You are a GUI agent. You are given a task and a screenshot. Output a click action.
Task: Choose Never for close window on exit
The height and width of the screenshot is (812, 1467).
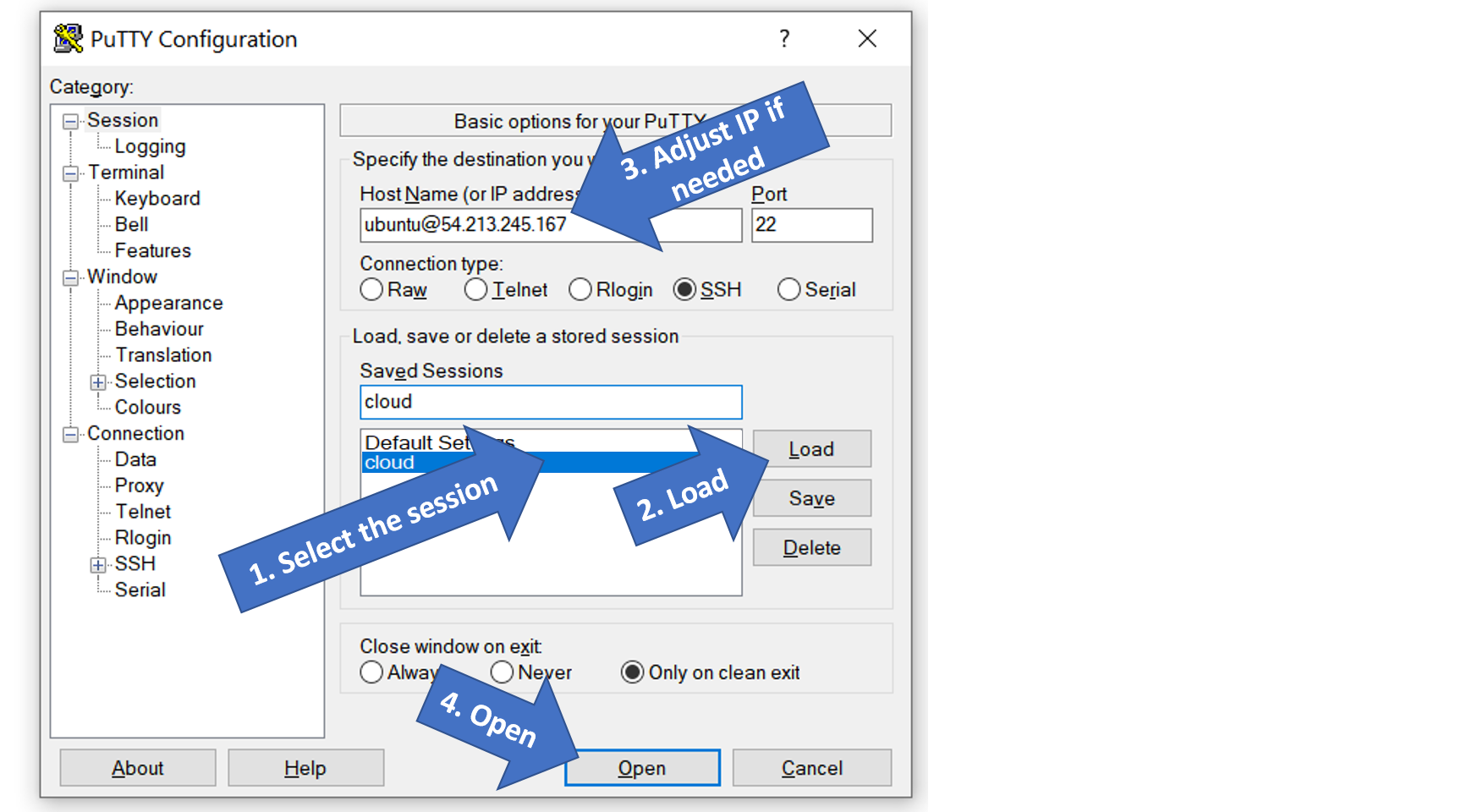point(502,672)
